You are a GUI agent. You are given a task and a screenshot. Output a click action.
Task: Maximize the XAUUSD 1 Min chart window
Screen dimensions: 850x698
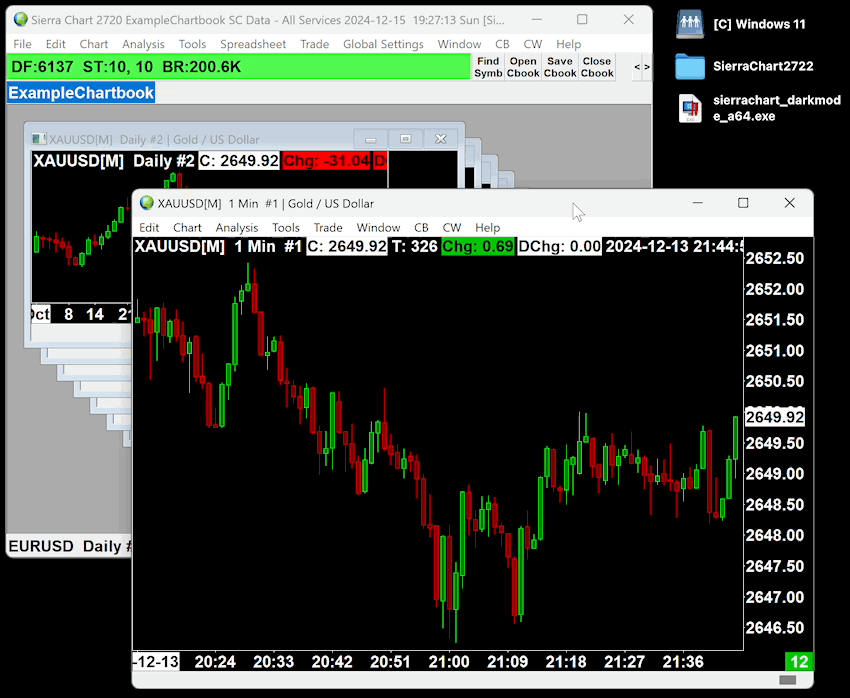(x=743, y=203)
